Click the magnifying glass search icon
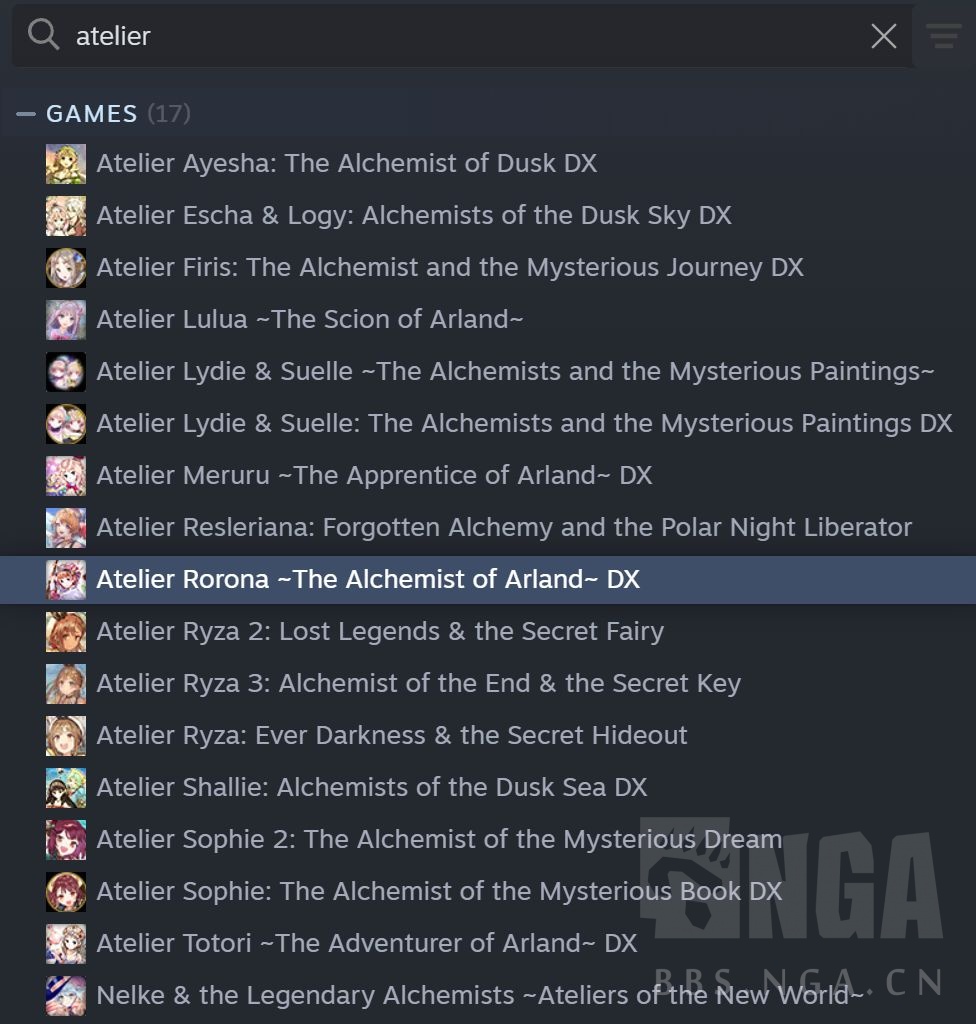Image resolution: width=976 pixels, height=1024 pixels. (43, 34)
